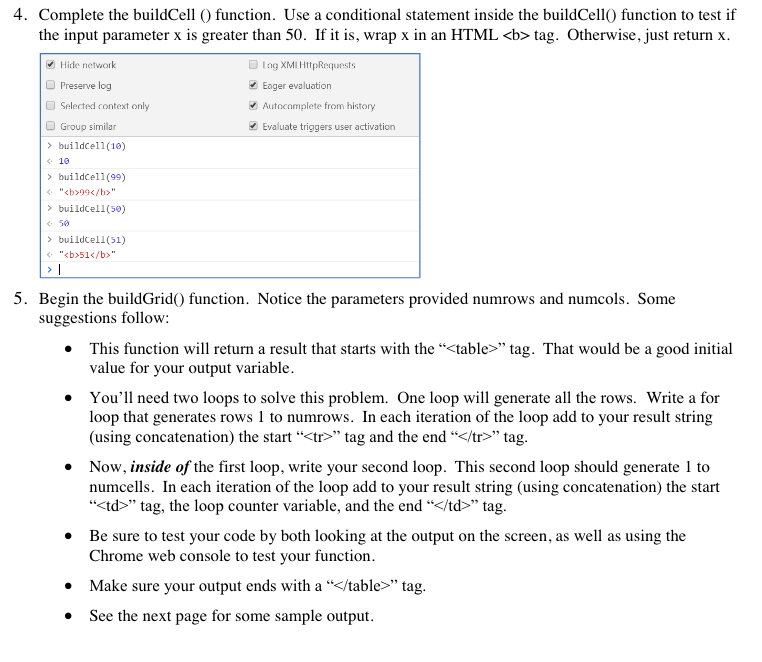The width and height of the screenshot is (762, 662).
Task: Click the "<b>51</b>" output string
Action: [87, 255]
